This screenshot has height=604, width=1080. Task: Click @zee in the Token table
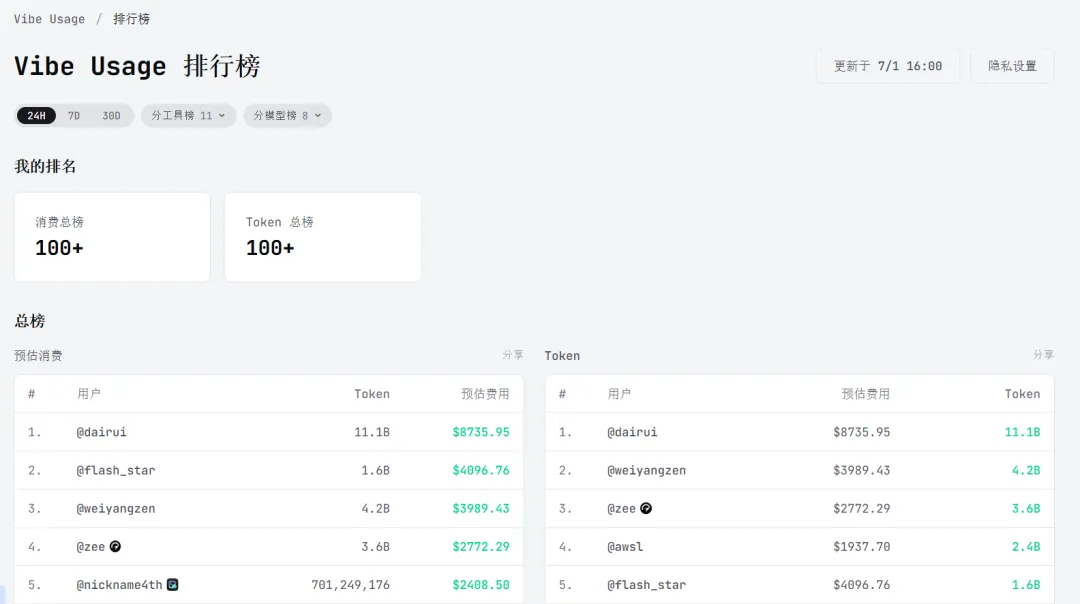[x=621, y=509]
